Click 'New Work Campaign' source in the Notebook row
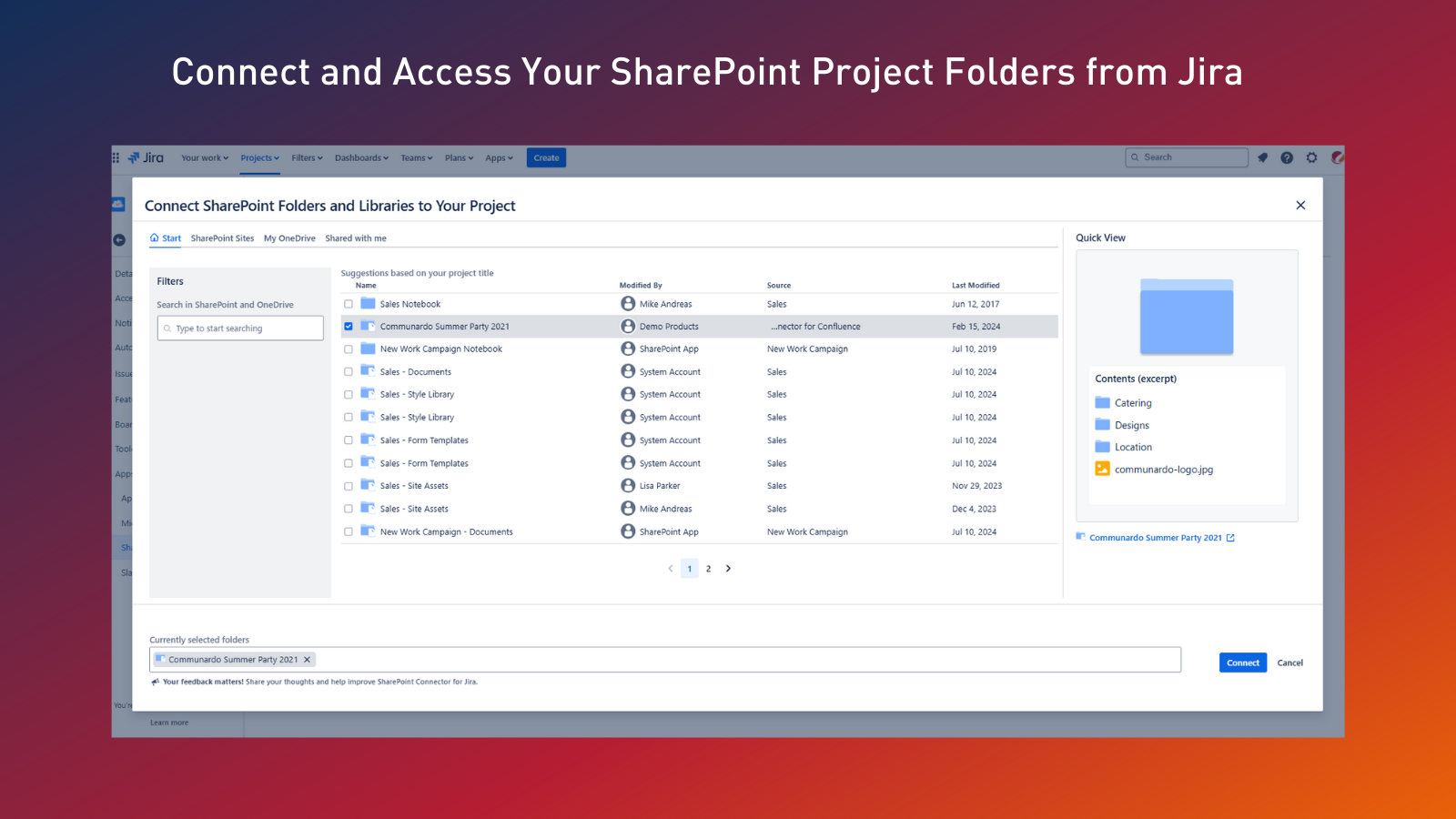The width and height of the screenshot is (1456, 819). [x=807, y=349]
